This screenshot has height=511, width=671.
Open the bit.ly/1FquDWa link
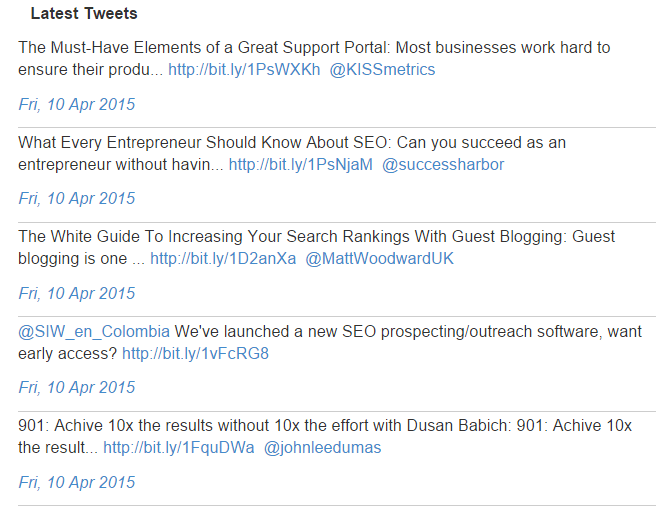[x=179, y=448]
